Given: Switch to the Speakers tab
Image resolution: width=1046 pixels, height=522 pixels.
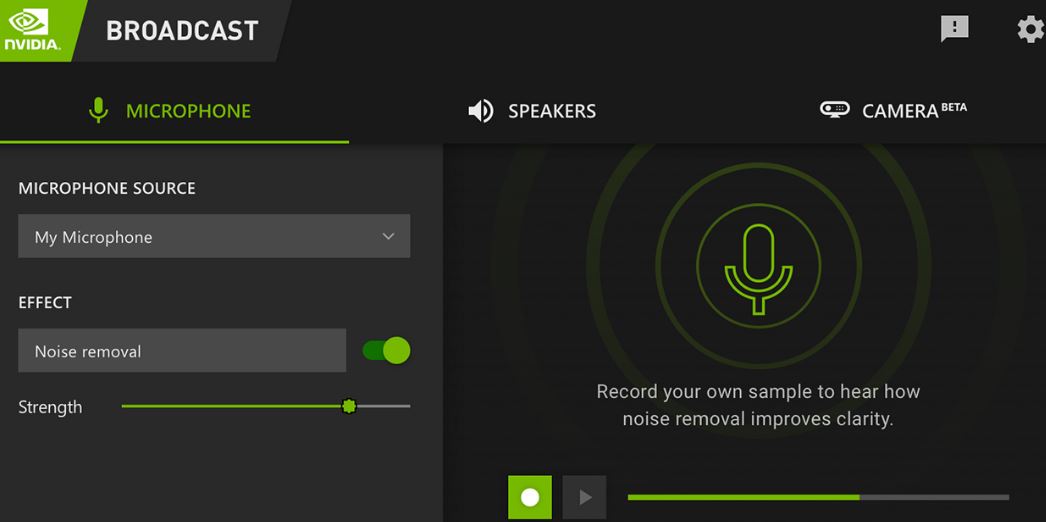Looking at the screenshot, I should 532,111.
